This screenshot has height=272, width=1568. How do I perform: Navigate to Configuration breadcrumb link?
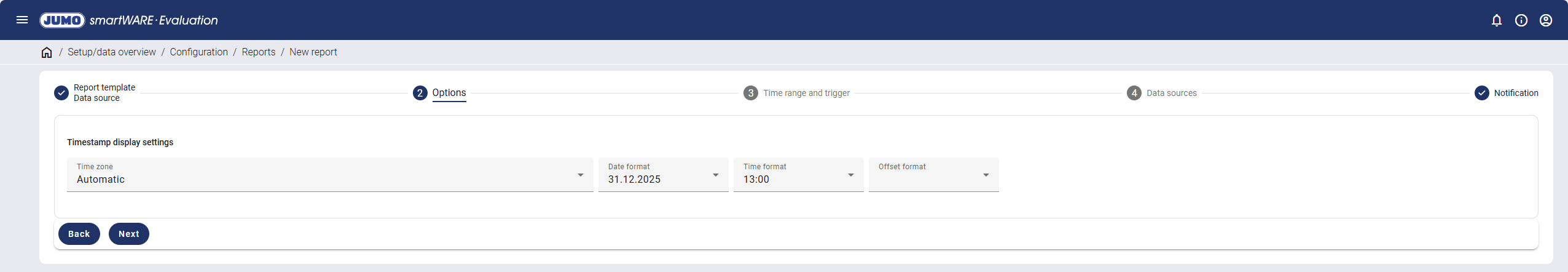[198, 52]
